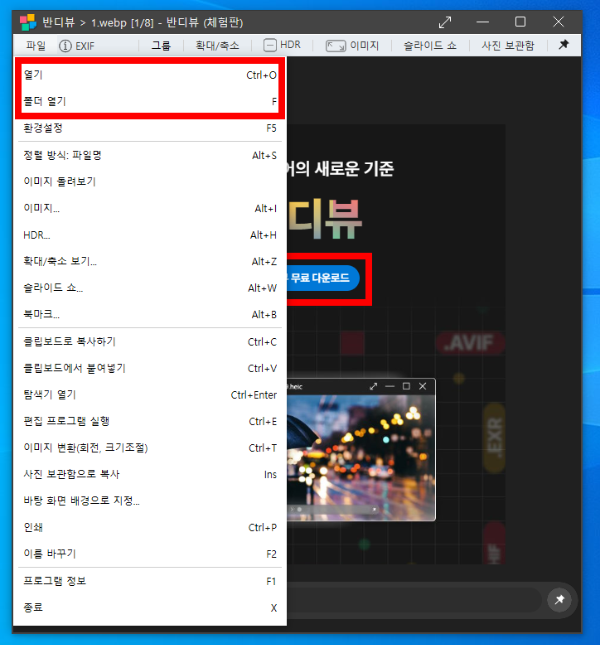The height and width of the screenshot is (645, 600).
Task: Open 확대/축소 보기... menu entry
Action: pos(150,261)
